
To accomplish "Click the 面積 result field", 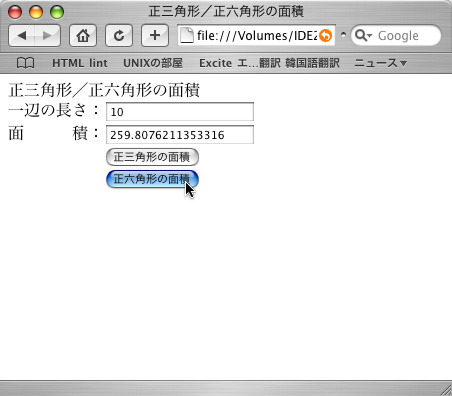I will point(180,135).
